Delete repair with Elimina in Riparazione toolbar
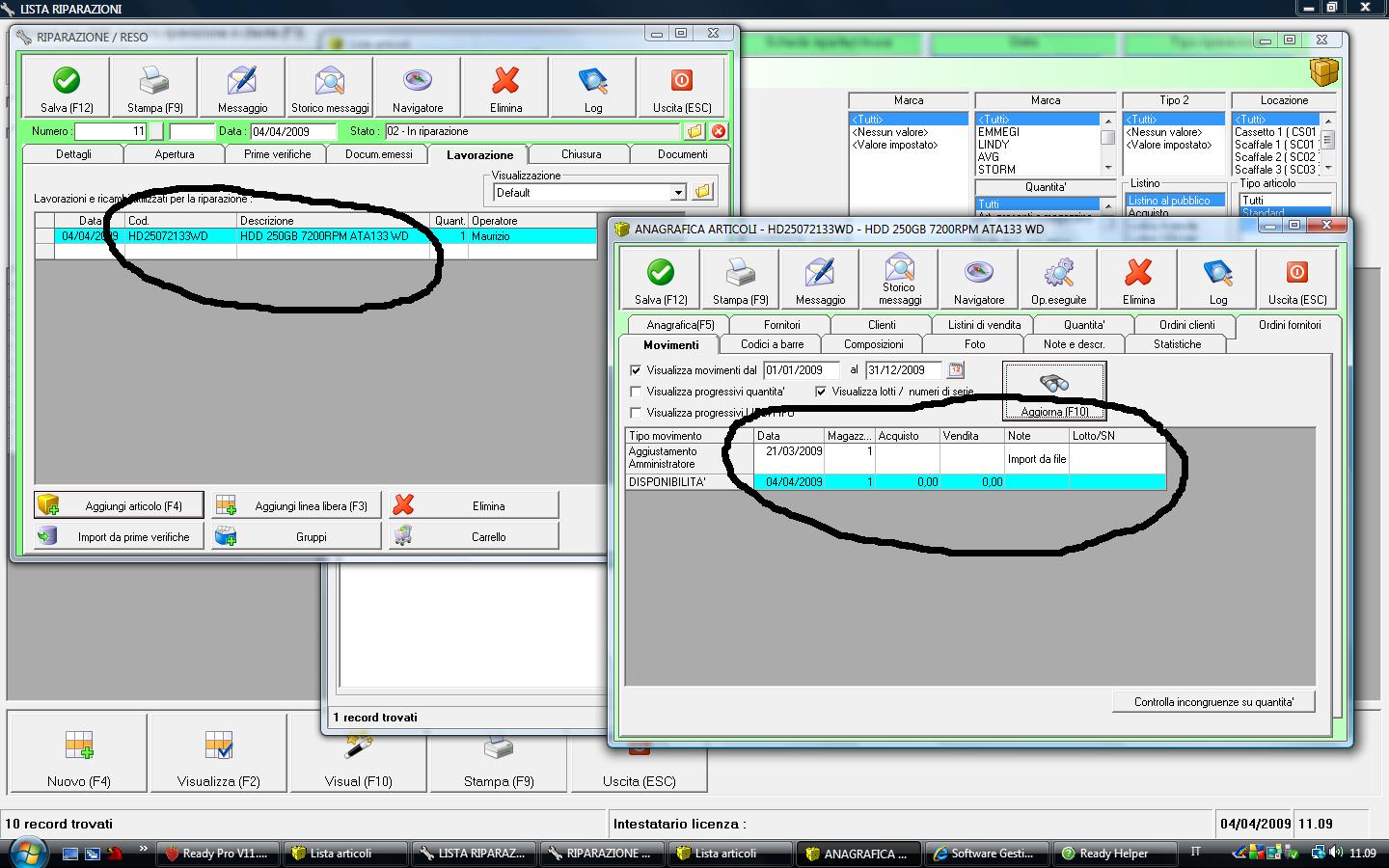The width and height of the screenshot is (1389, 868). pos(505,88)
